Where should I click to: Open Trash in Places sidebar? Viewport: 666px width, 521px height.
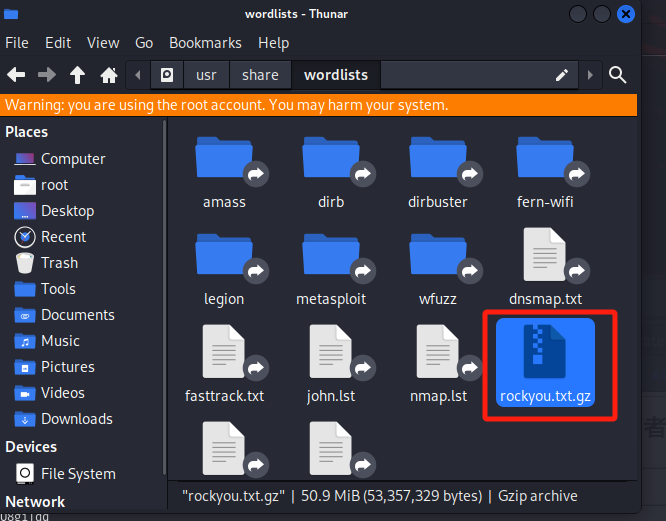[46, 263]
